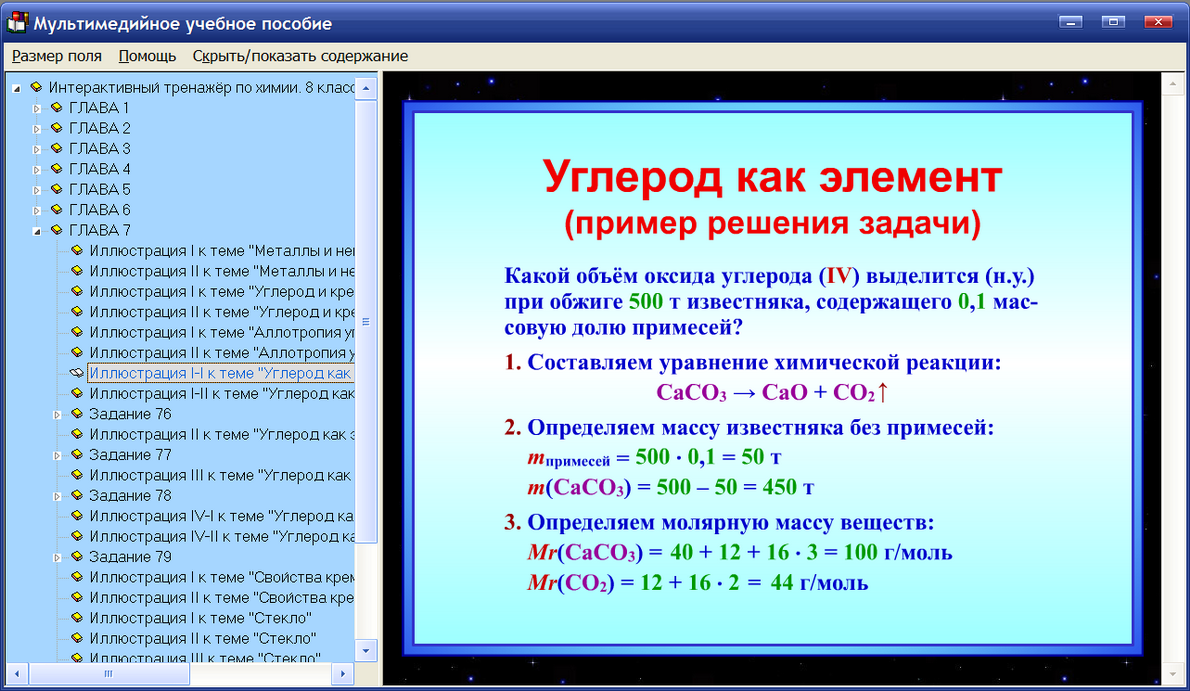1190x691 pixels.
Task: Open the Помощь menu
Action: click(145, 56)
